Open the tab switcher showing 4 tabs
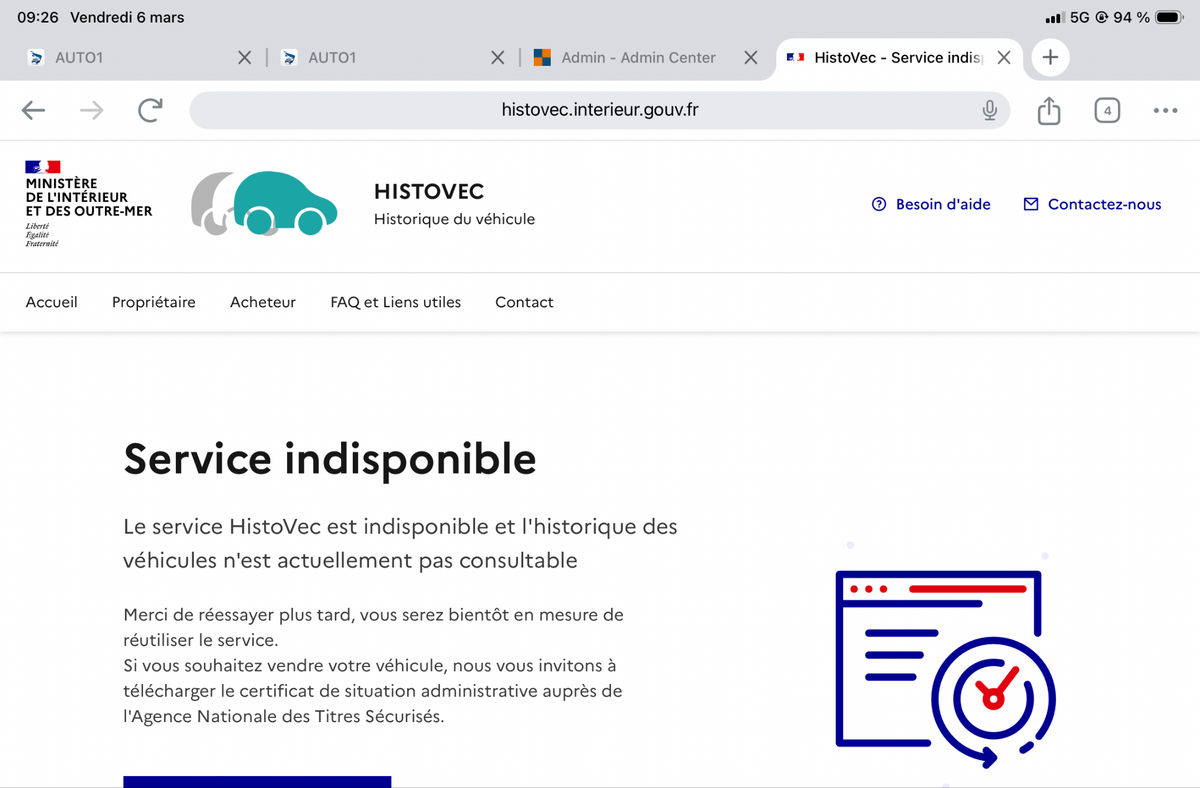The image size is (1200, 788). [x=1106, y=111]
